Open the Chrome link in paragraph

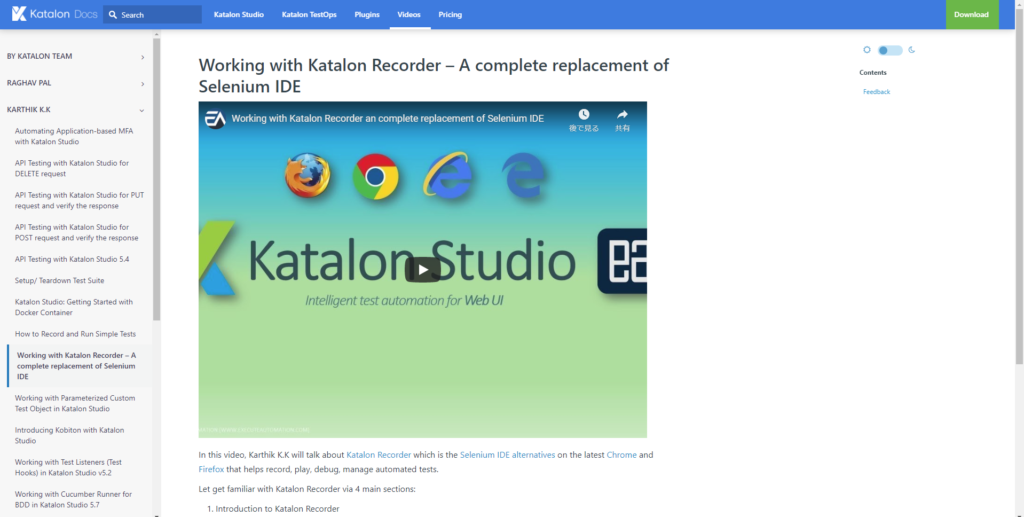pos(621,455)
